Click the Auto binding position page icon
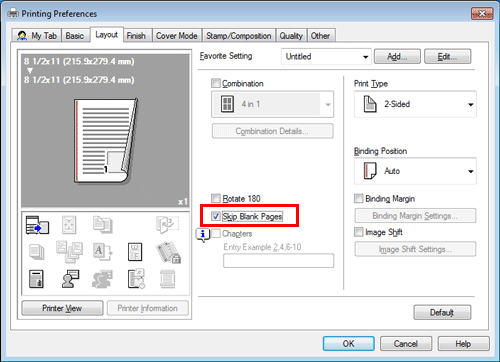Viewport: 500px width, 362px height. pos(370,171)
